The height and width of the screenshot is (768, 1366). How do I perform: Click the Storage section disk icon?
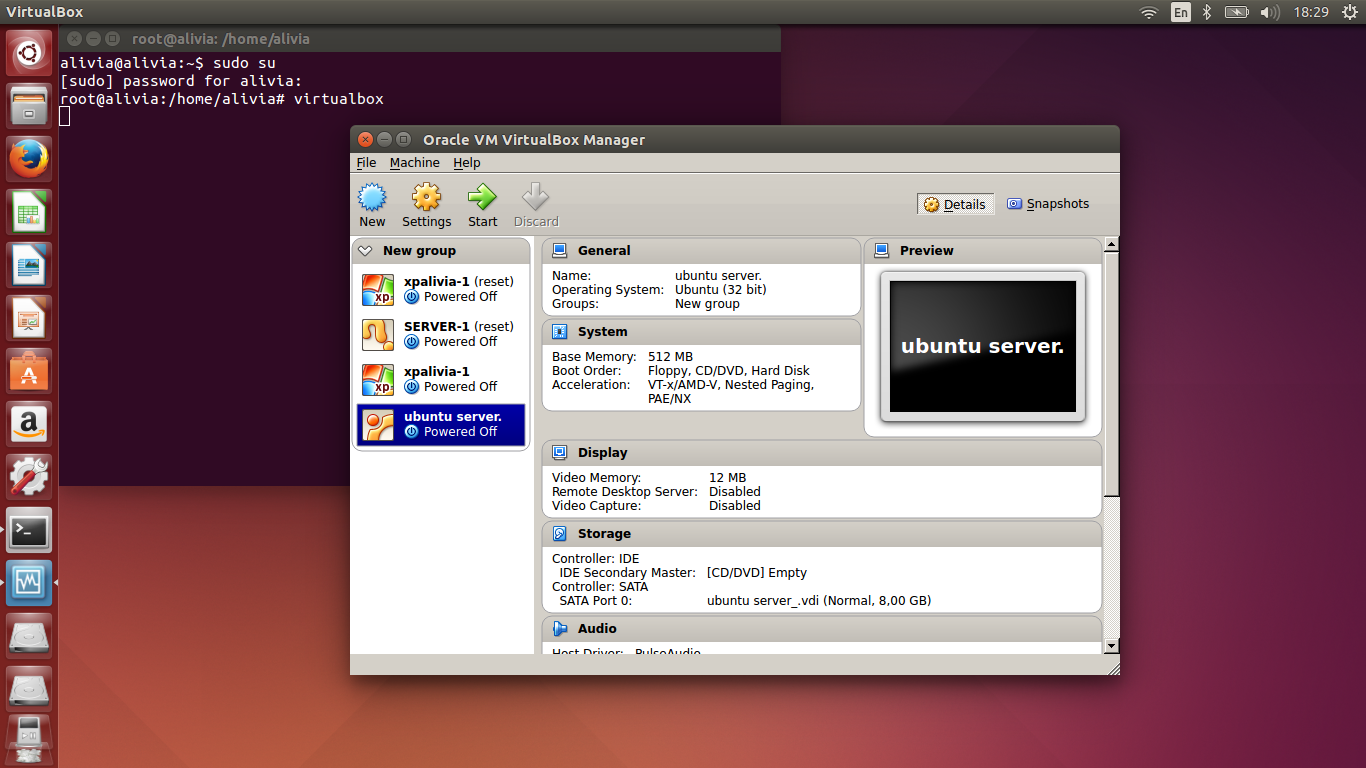click(560, 534)
